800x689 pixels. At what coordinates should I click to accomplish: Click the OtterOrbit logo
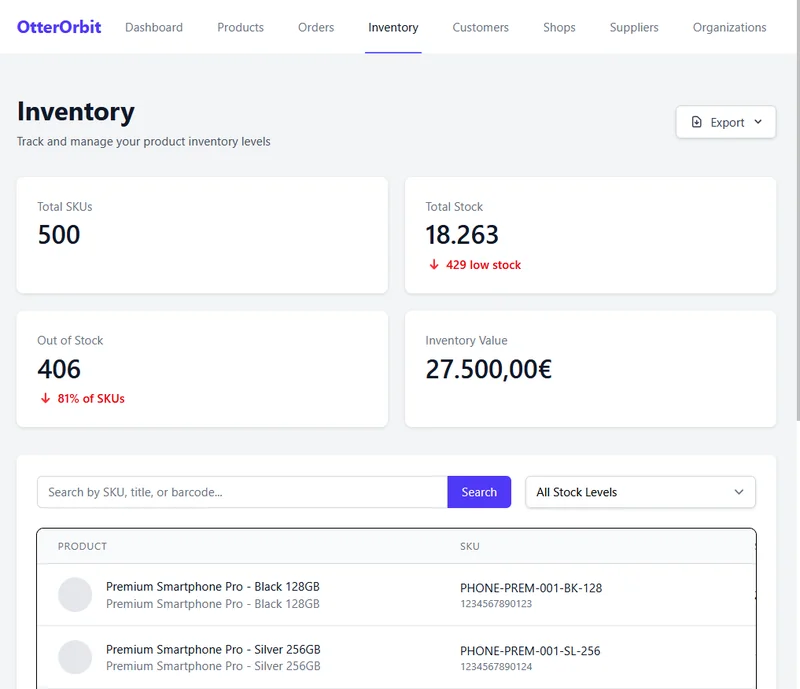point(59,27)
